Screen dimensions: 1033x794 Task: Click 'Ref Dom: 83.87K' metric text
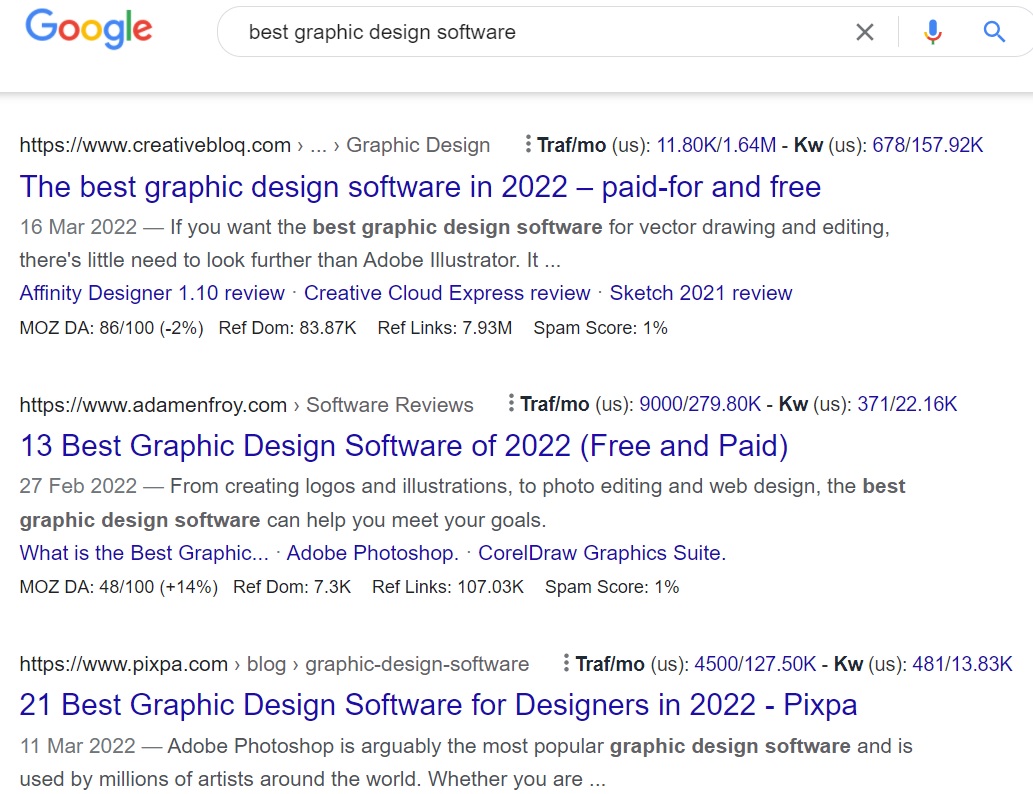pos(287,328)
